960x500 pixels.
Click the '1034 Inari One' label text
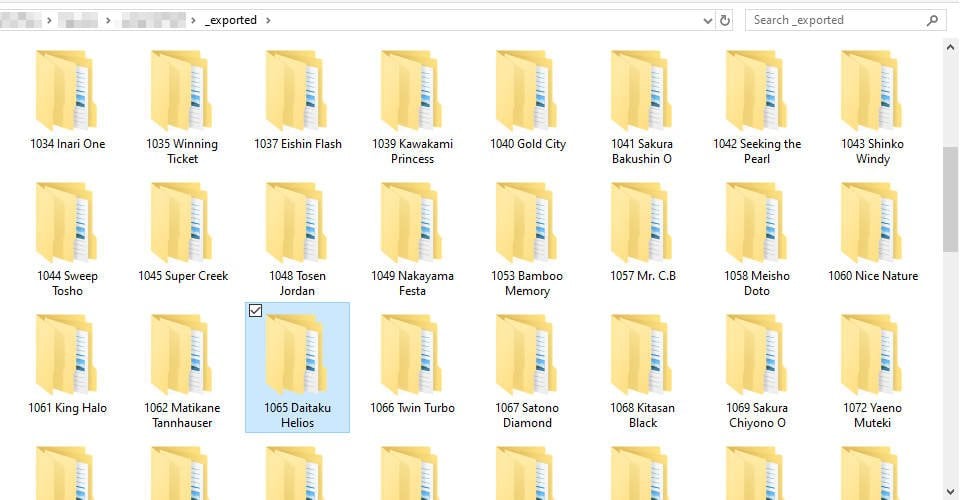point(67,144)
